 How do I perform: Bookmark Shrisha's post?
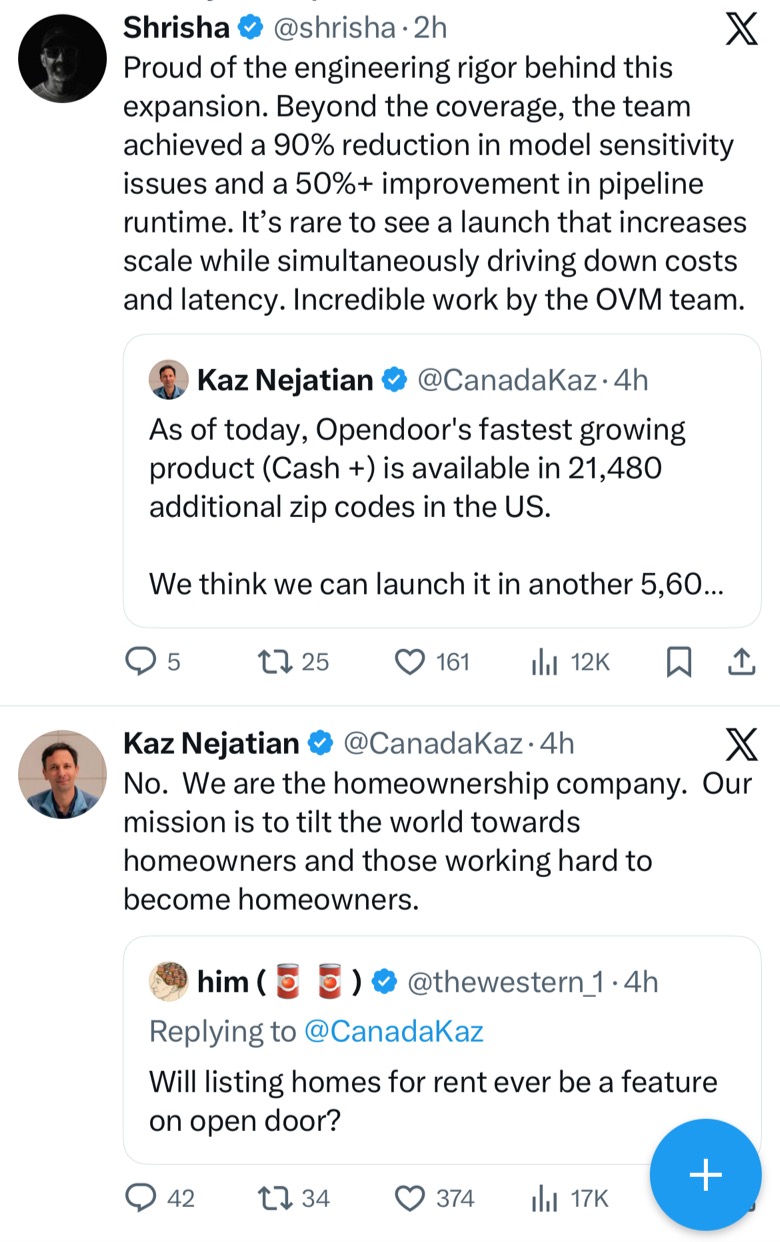tap(679, 661)
